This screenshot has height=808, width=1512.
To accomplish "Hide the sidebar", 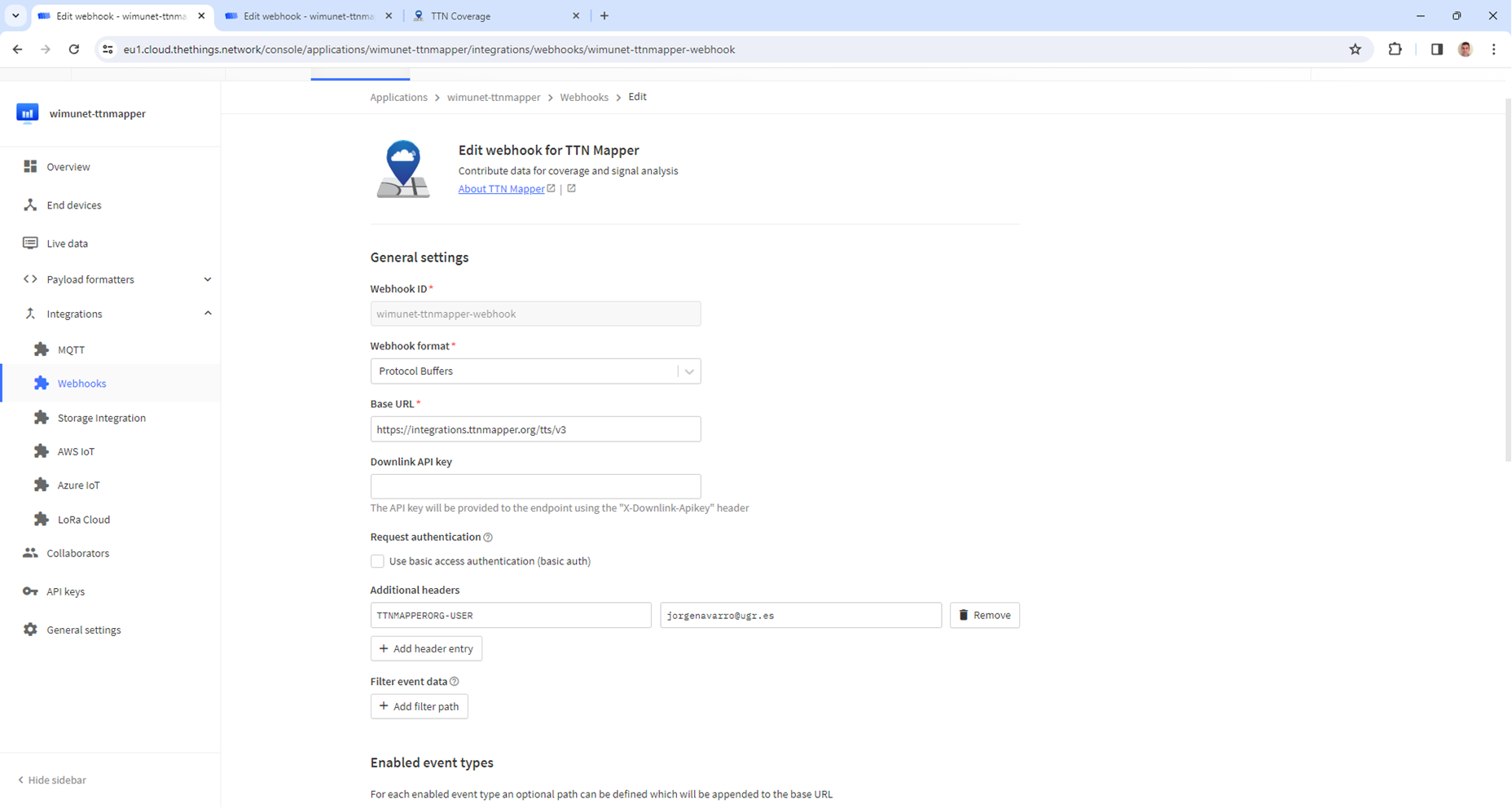I will pyautogui.click(x=52, y=780).
